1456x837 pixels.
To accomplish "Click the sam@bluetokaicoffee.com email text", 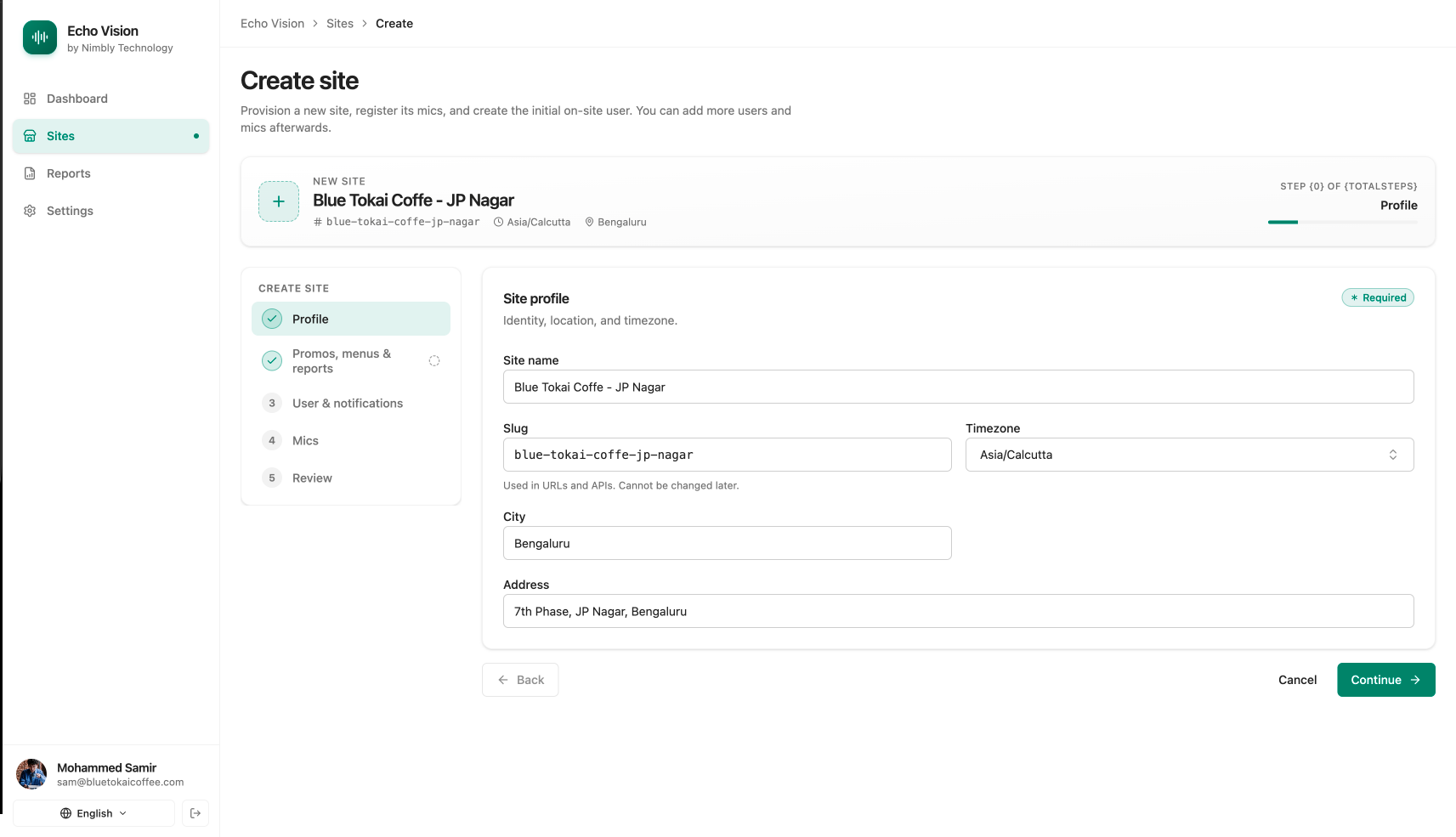I will (x=120, y=783).
